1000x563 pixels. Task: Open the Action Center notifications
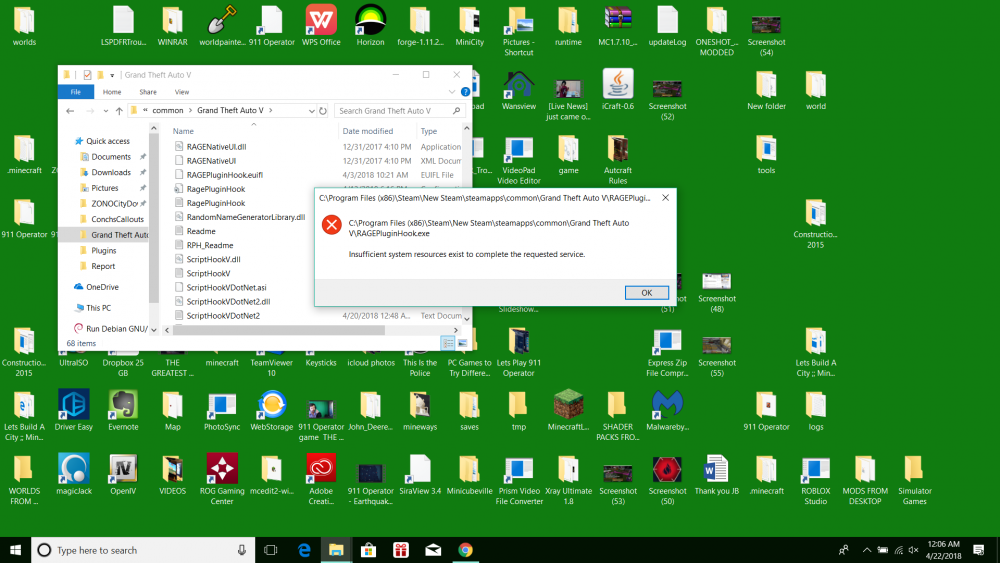click(978, 550)
